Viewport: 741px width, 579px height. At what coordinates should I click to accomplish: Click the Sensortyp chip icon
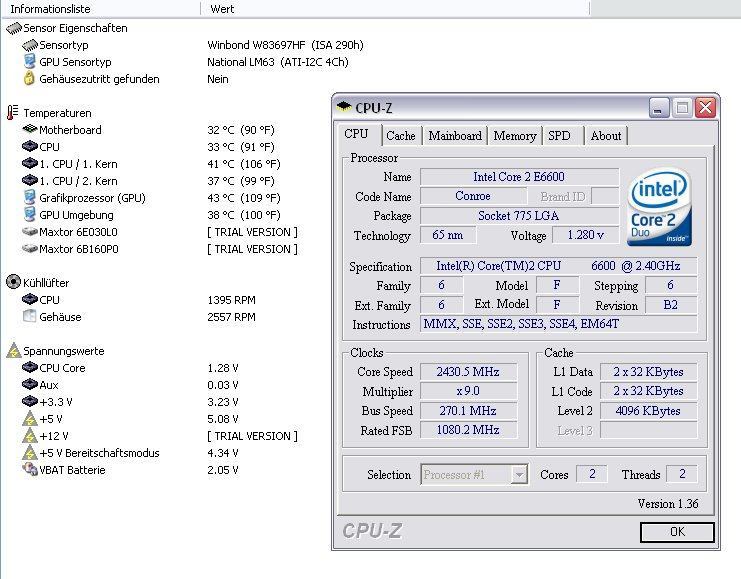click(30, 45)
